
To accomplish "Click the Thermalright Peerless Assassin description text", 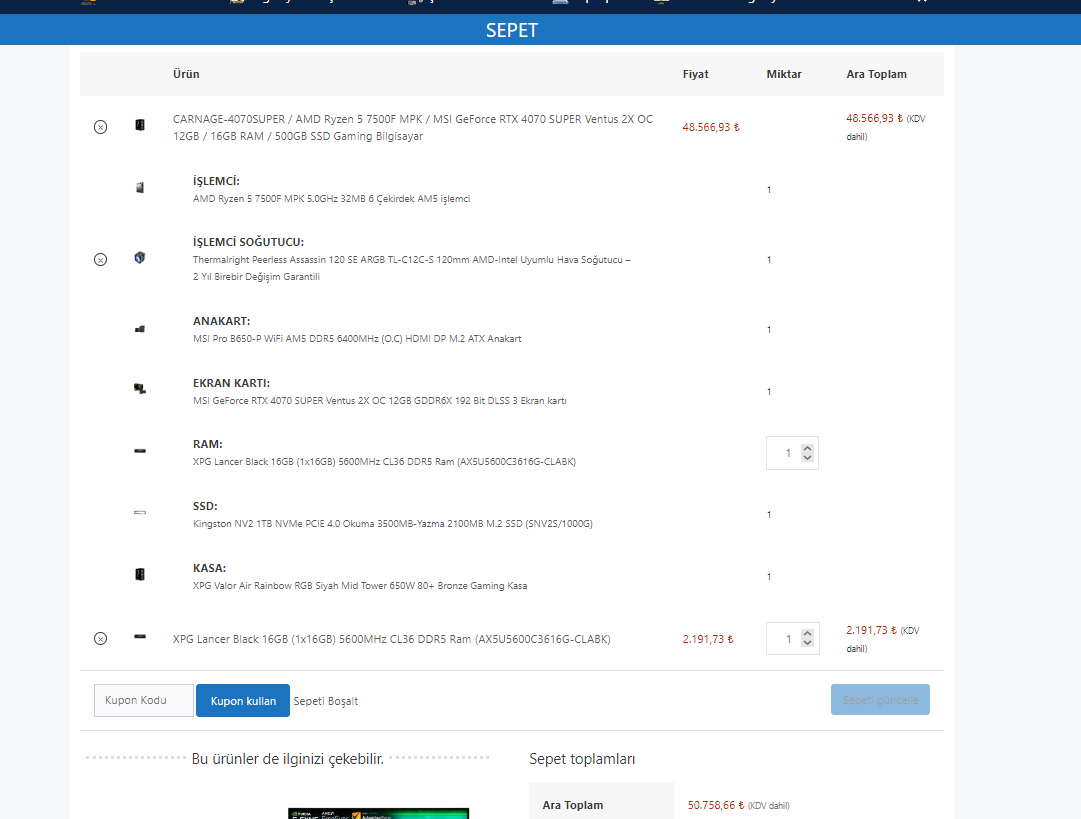I will 412,268.
